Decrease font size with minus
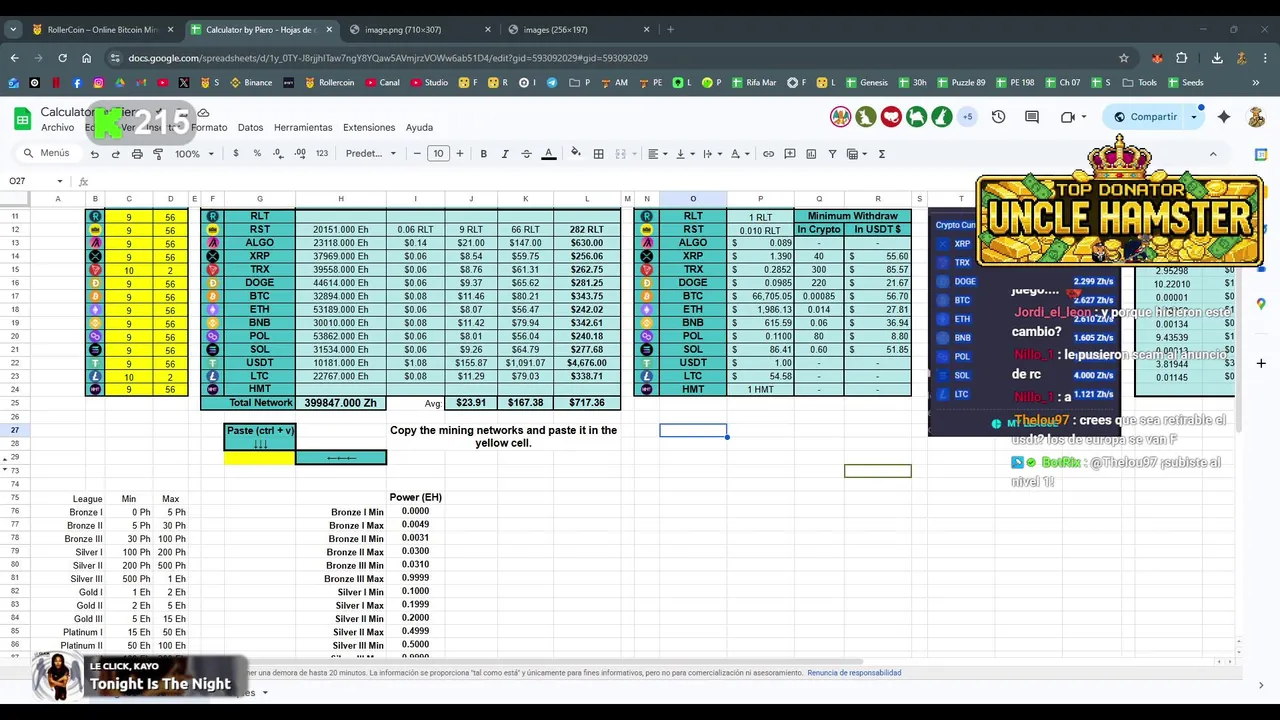Viewport: 1280px width, 720px height. tap(417, 154)
